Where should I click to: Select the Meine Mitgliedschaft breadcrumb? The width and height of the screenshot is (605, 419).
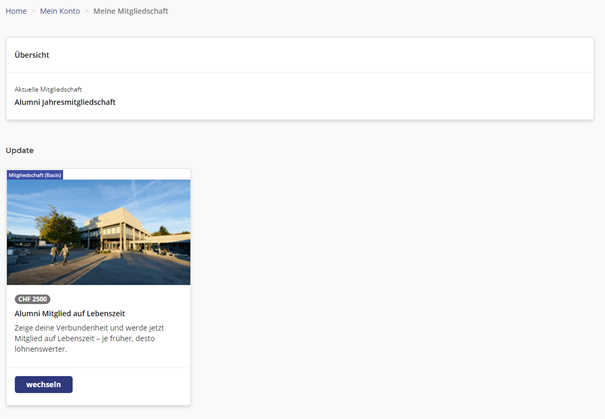click(x=130, y=11)
